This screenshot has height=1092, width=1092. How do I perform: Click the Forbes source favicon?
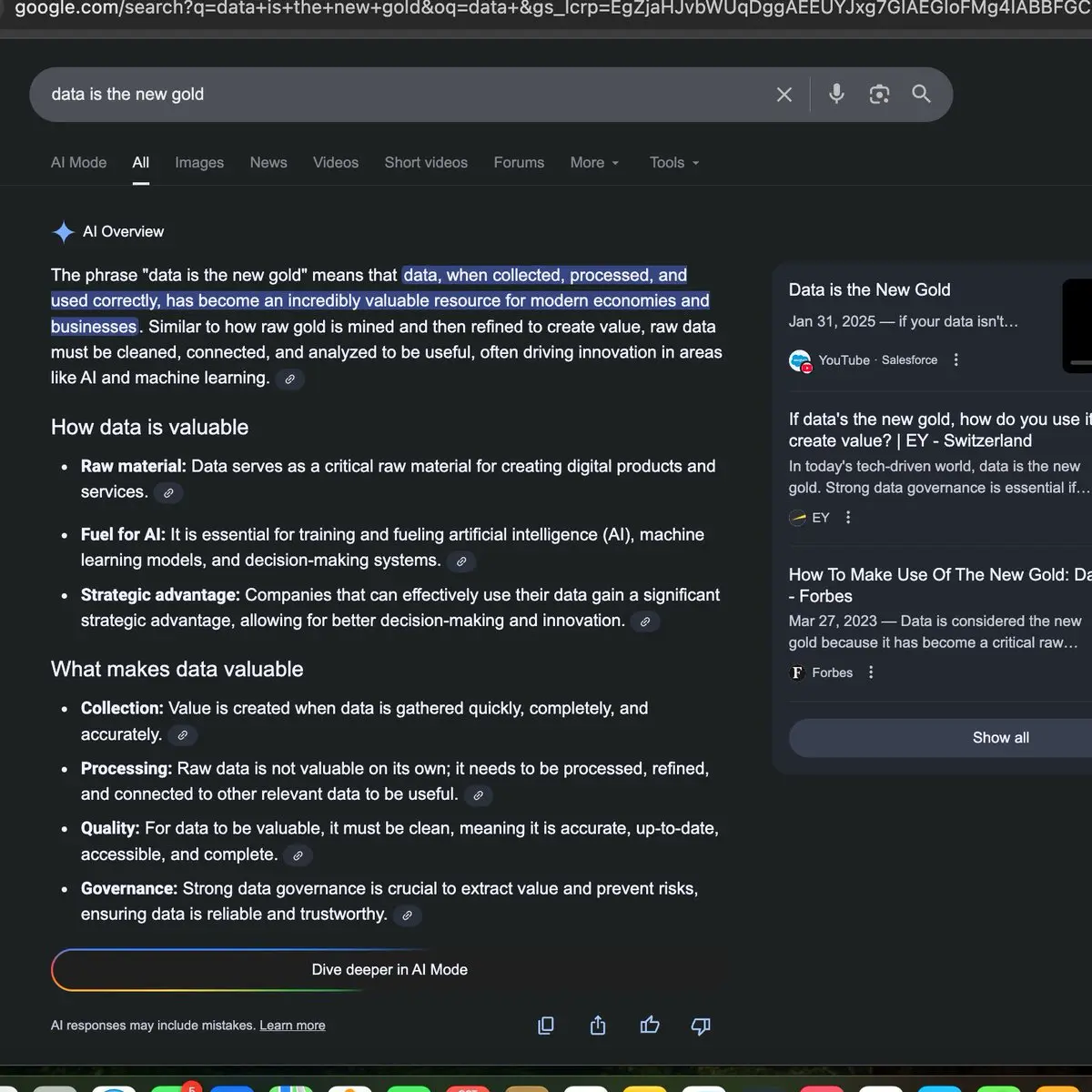798,672
